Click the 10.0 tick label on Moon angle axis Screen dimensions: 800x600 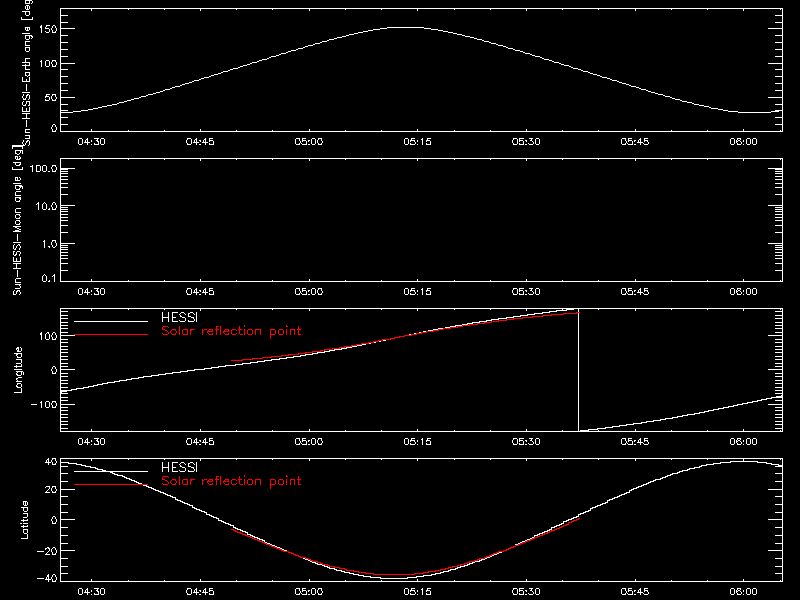[46, 206]
